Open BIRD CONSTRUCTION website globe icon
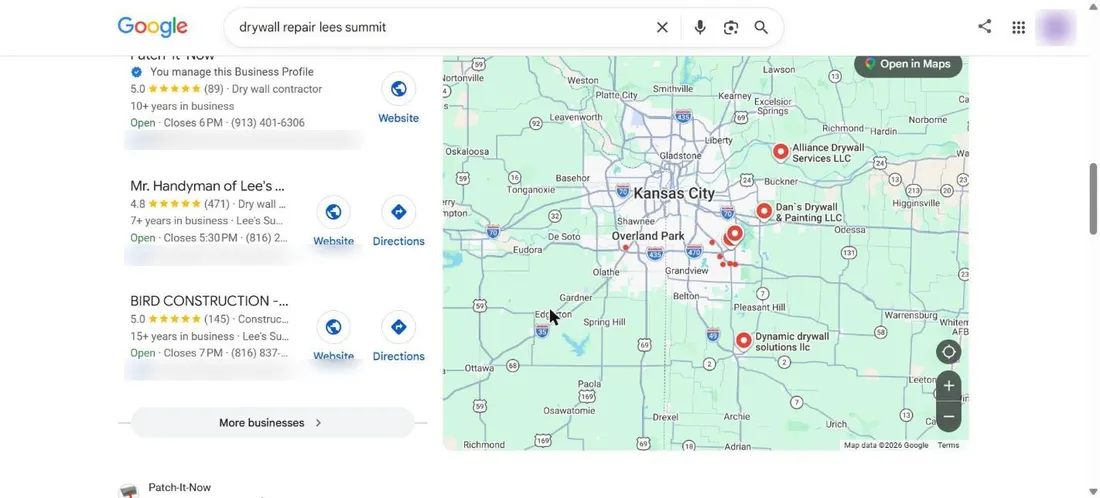 [x=333, y=327]
